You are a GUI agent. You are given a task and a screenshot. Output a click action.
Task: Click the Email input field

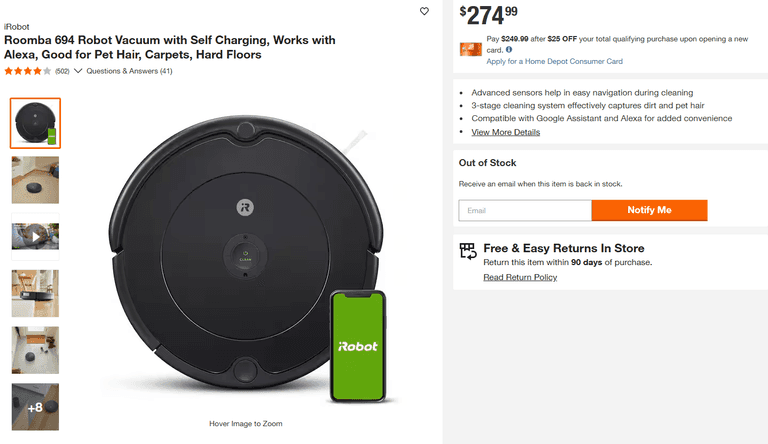tap(525, 211)
